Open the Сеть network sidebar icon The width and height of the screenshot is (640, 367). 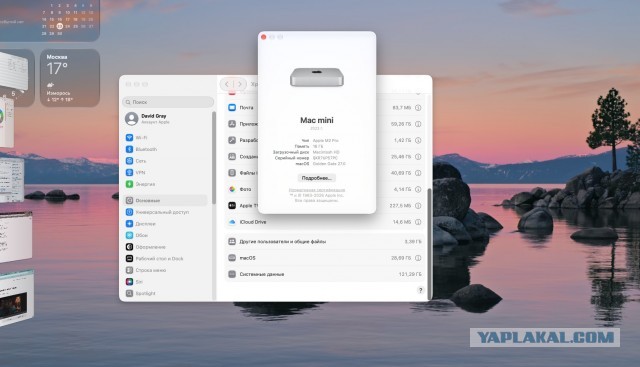point(129,161)
